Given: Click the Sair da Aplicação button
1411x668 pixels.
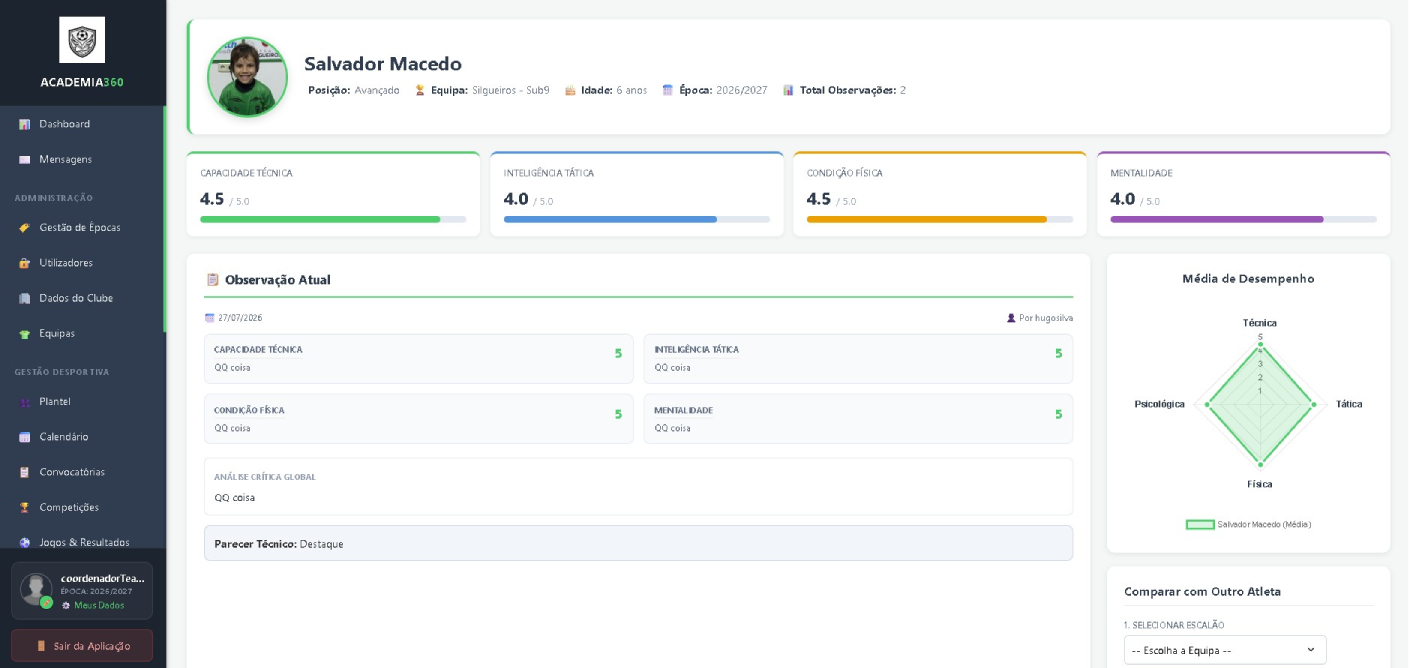Looking at the screenshot, I should tap(82, 646).
